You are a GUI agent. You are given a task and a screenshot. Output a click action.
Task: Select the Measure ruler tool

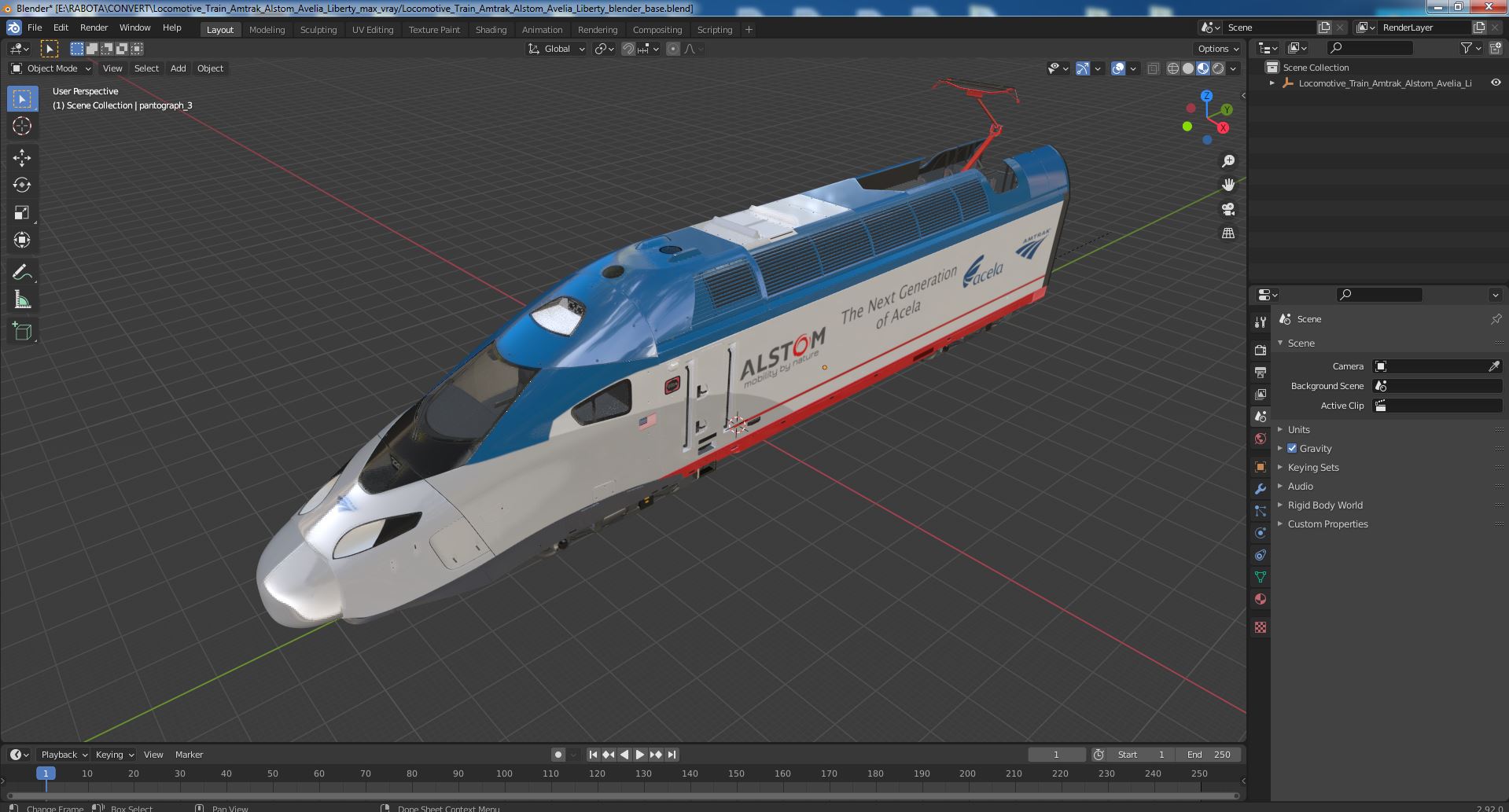22,299
